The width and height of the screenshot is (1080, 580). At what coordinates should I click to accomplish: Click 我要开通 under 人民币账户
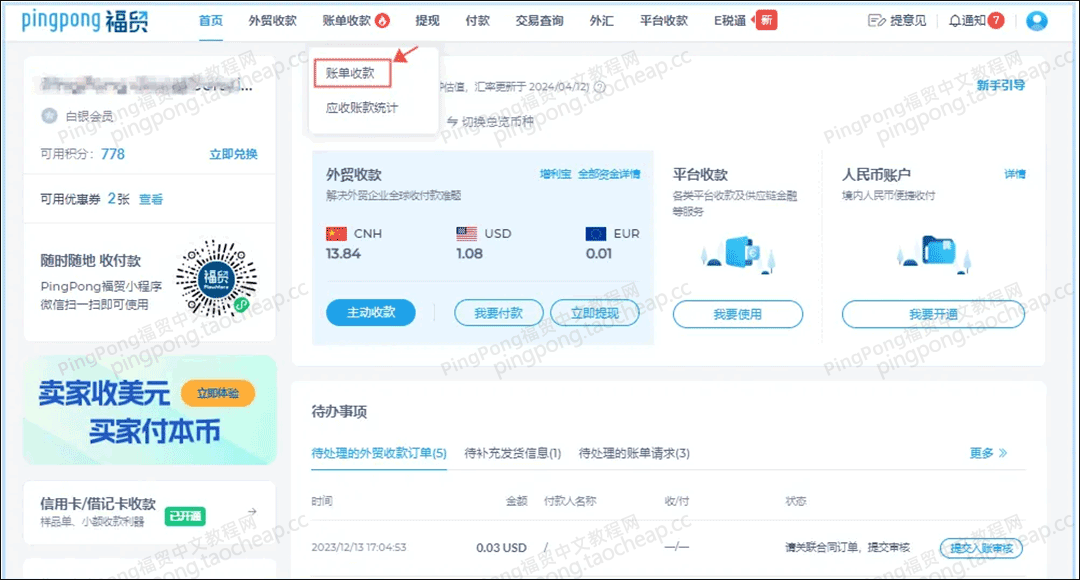click(933, 314)
